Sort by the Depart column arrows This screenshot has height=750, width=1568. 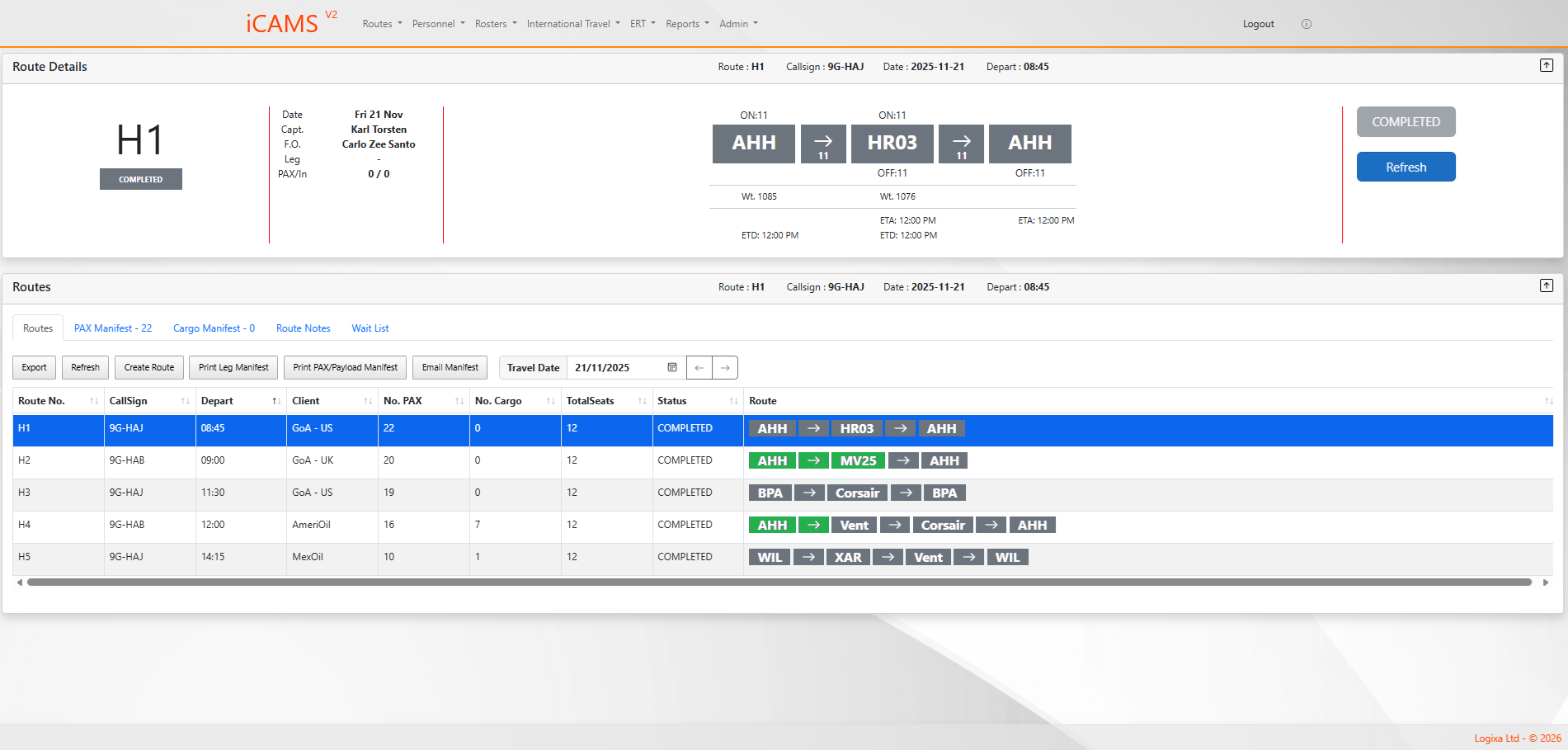(x=276, y=401)
